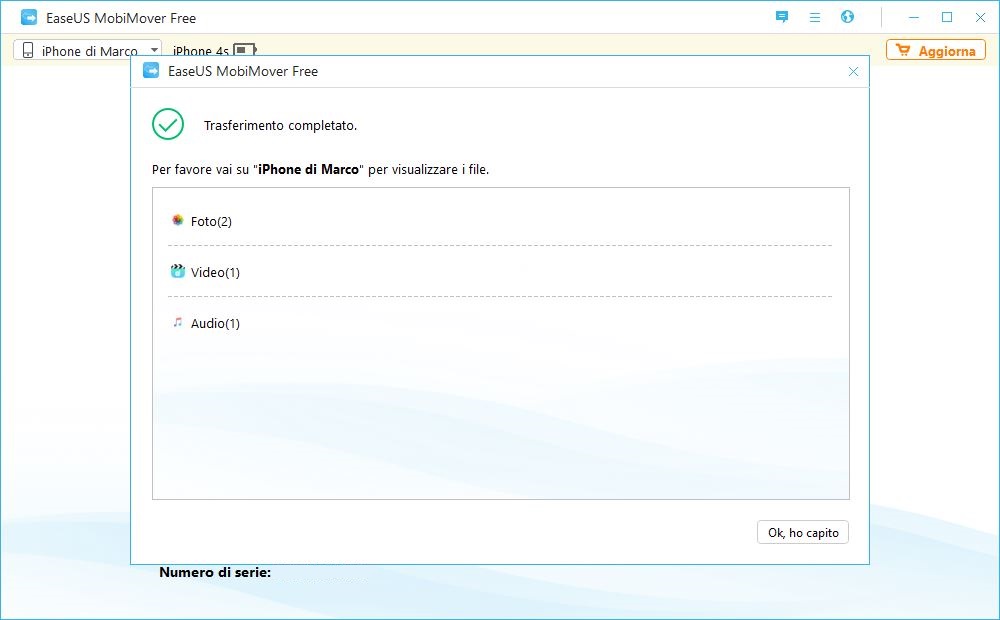Expand the iPhone di Marco device dropdown
This screenshot has height=620, width=1000.
[154, 50]
